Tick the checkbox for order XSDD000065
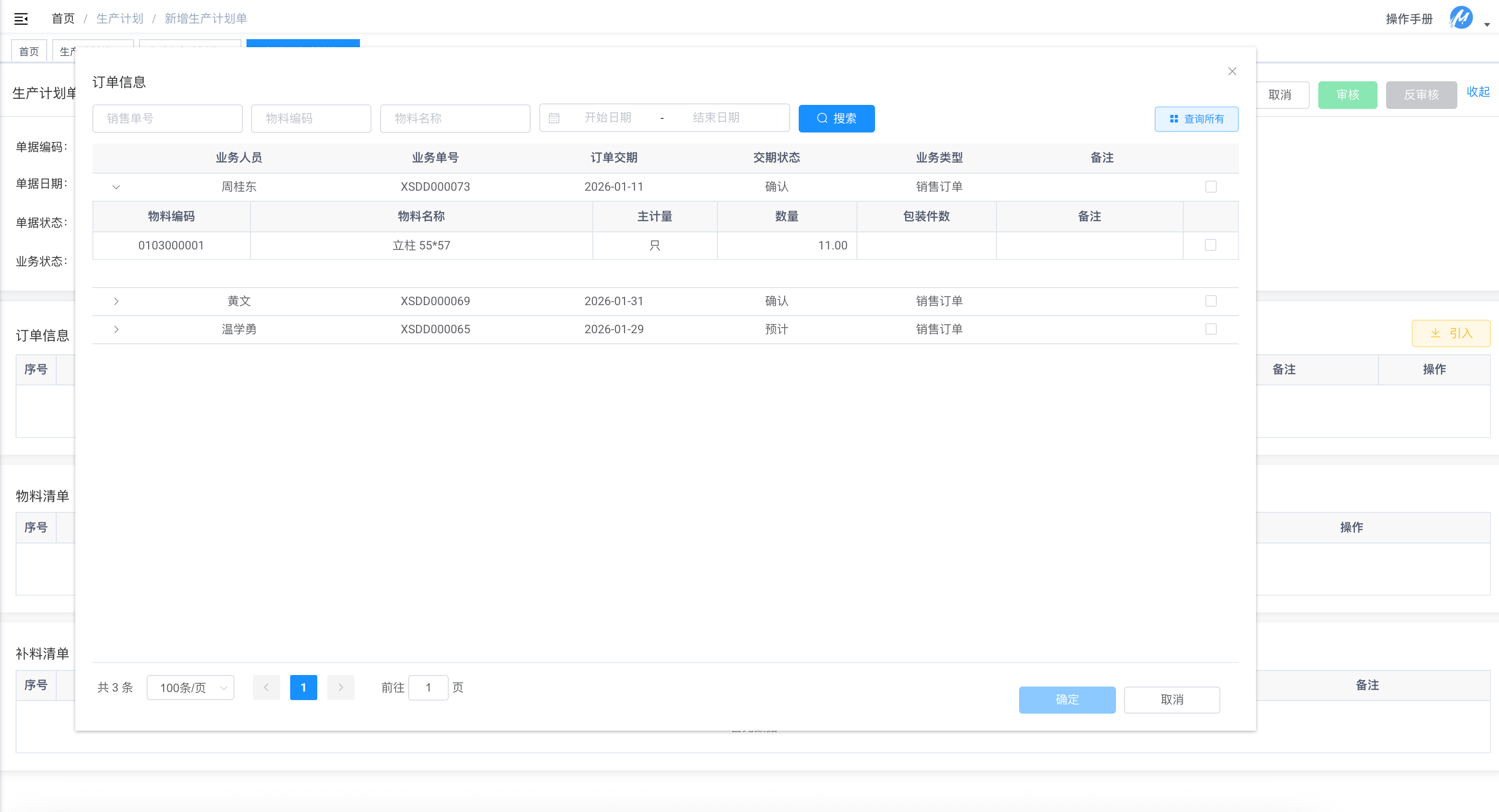 click(1210, 329)
